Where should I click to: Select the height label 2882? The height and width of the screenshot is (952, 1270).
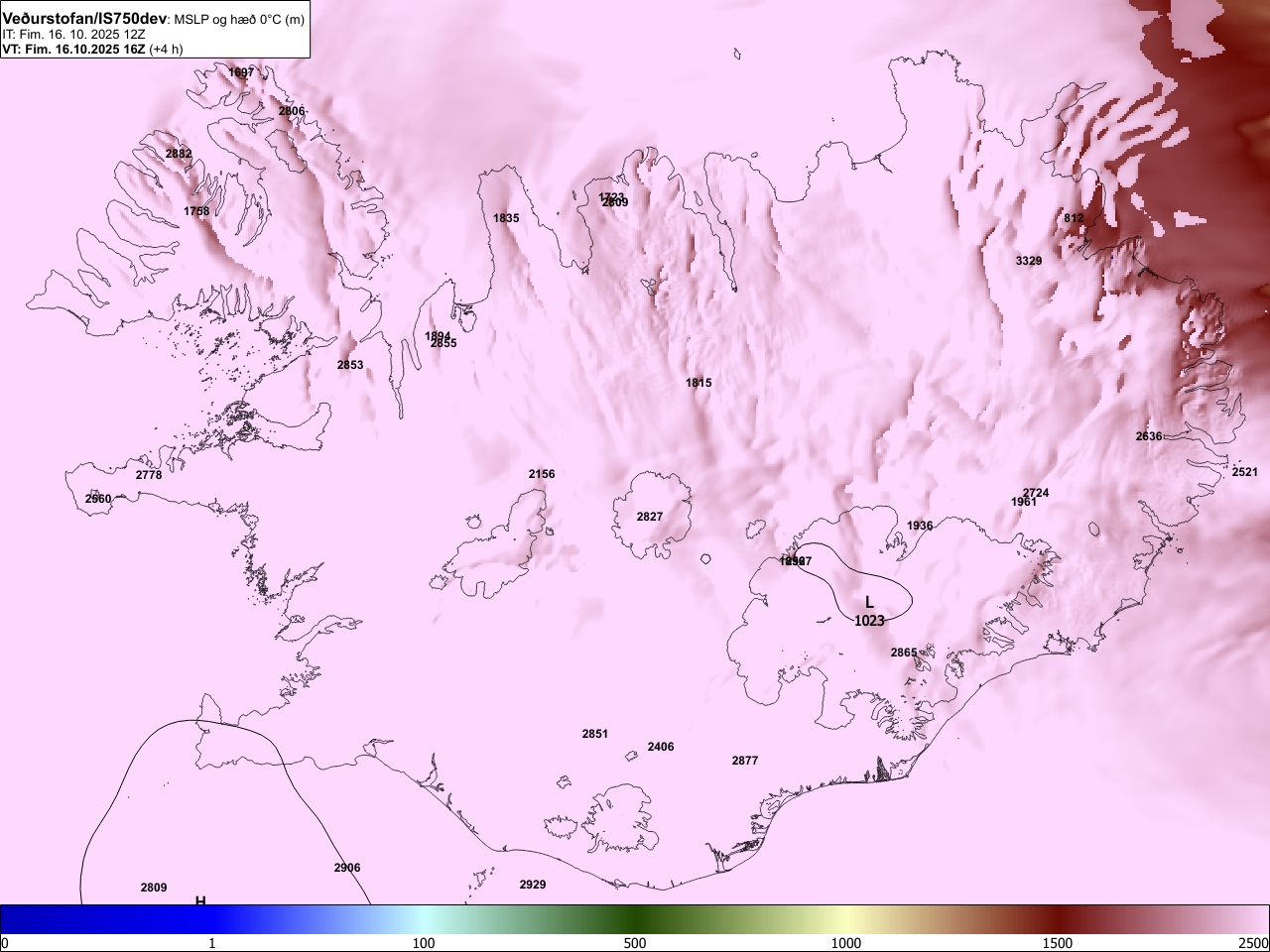coord(179,154)
